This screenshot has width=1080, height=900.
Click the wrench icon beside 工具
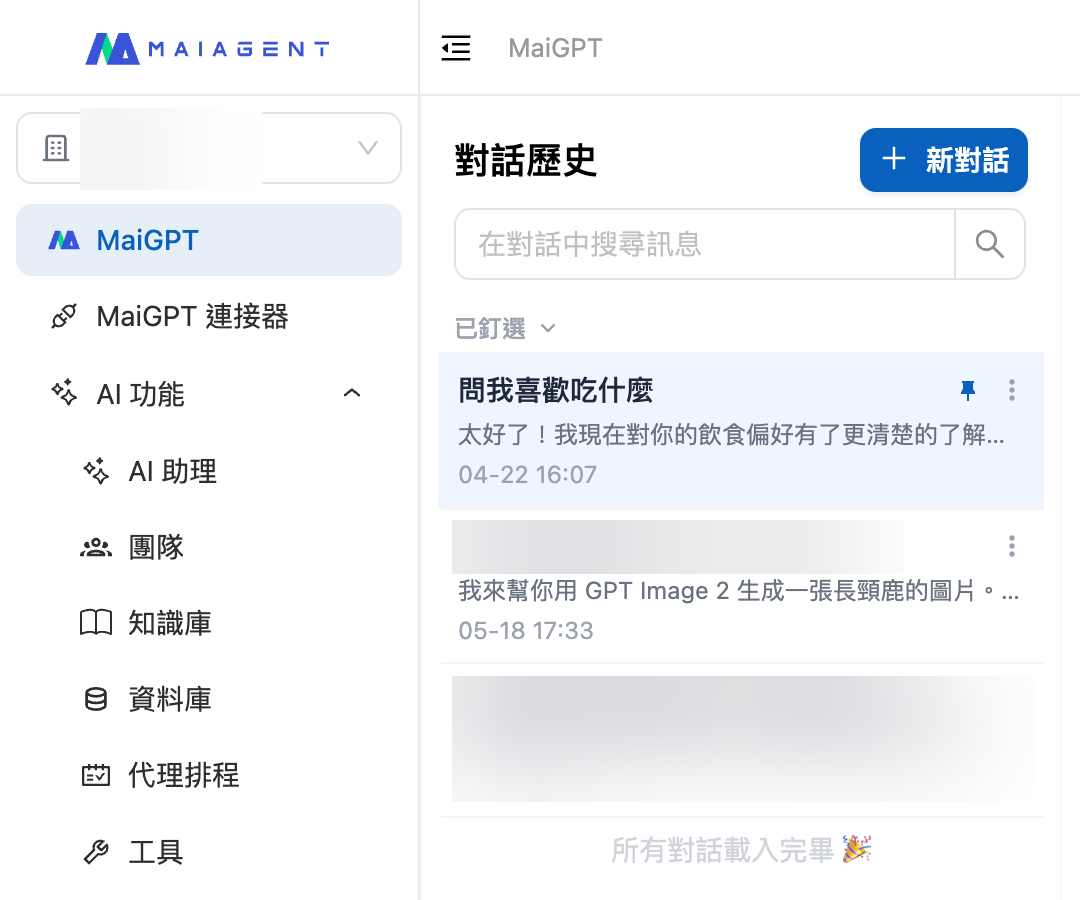click(x=96, y=852)
